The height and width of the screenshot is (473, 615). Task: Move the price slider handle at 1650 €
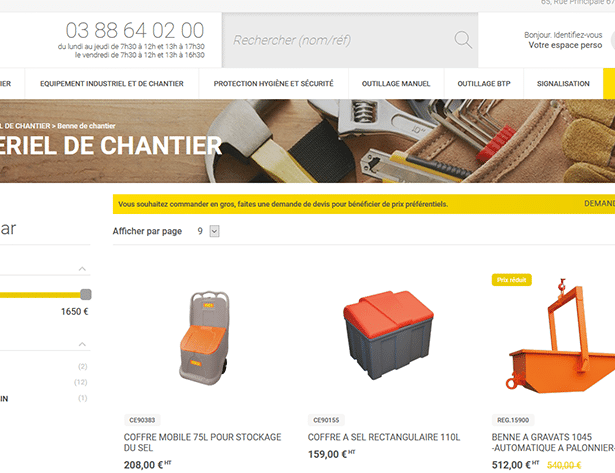pos(86,294)
